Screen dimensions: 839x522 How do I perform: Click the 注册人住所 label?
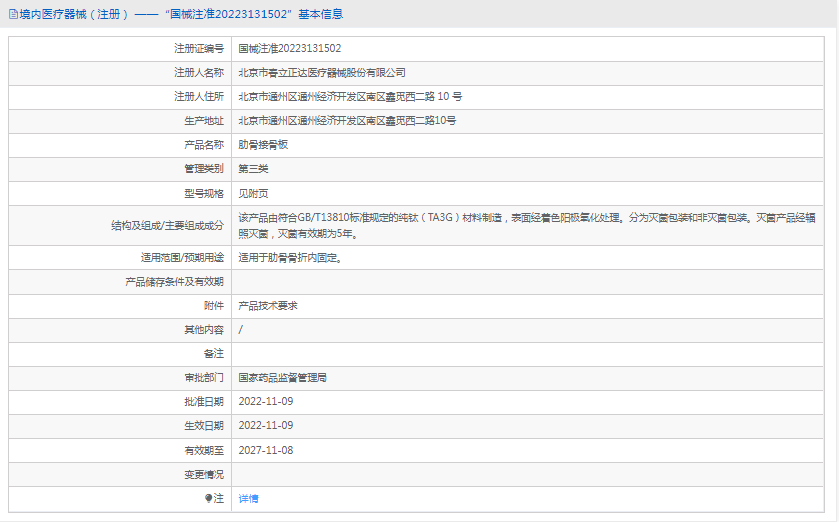pos(199,97)
